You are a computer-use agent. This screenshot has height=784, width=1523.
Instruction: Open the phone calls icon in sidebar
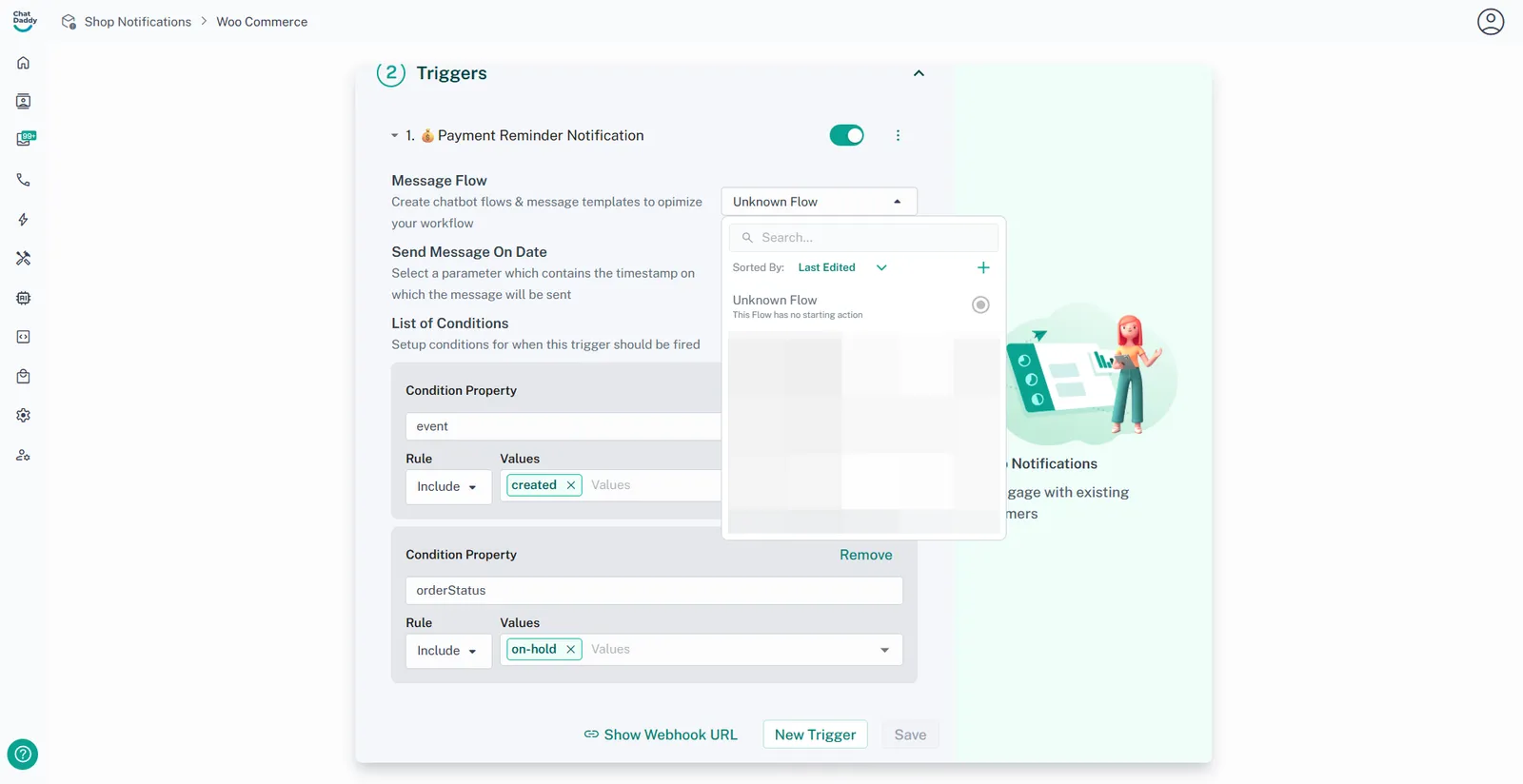24,180
